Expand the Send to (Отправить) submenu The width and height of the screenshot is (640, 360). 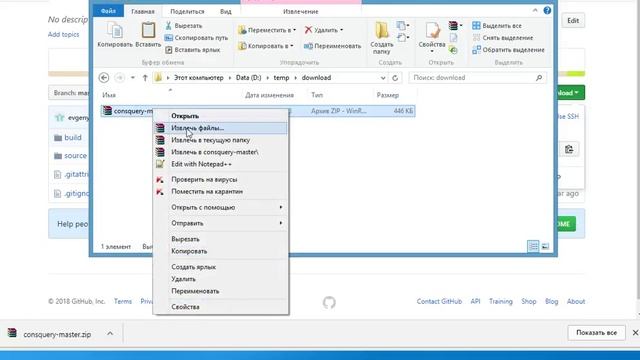(x=220, y=223)
